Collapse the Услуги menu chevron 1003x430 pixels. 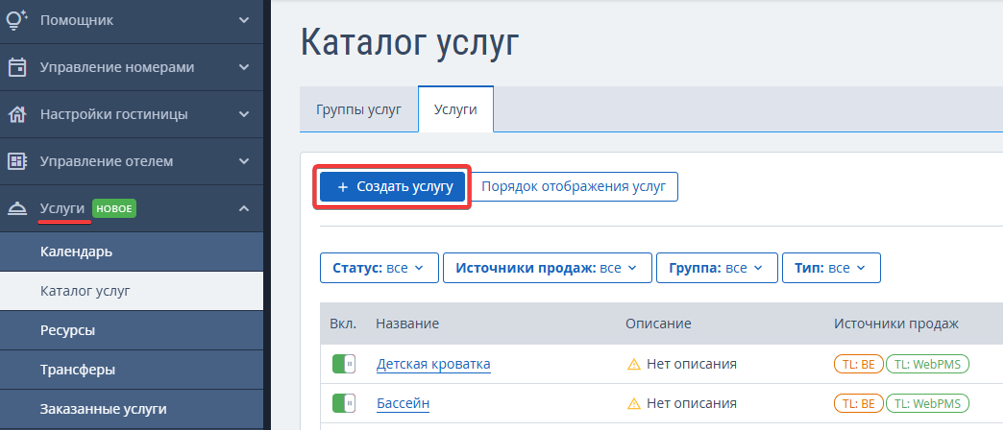[244, 209]
